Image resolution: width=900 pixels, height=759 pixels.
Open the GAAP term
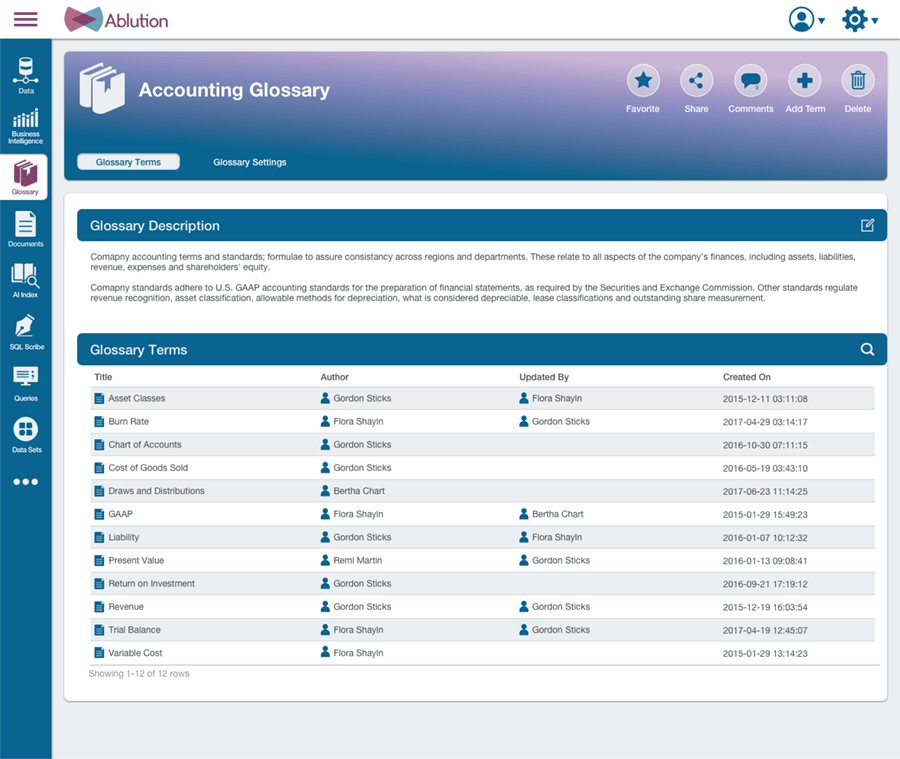pyautogui.click(x=121, y=514)
